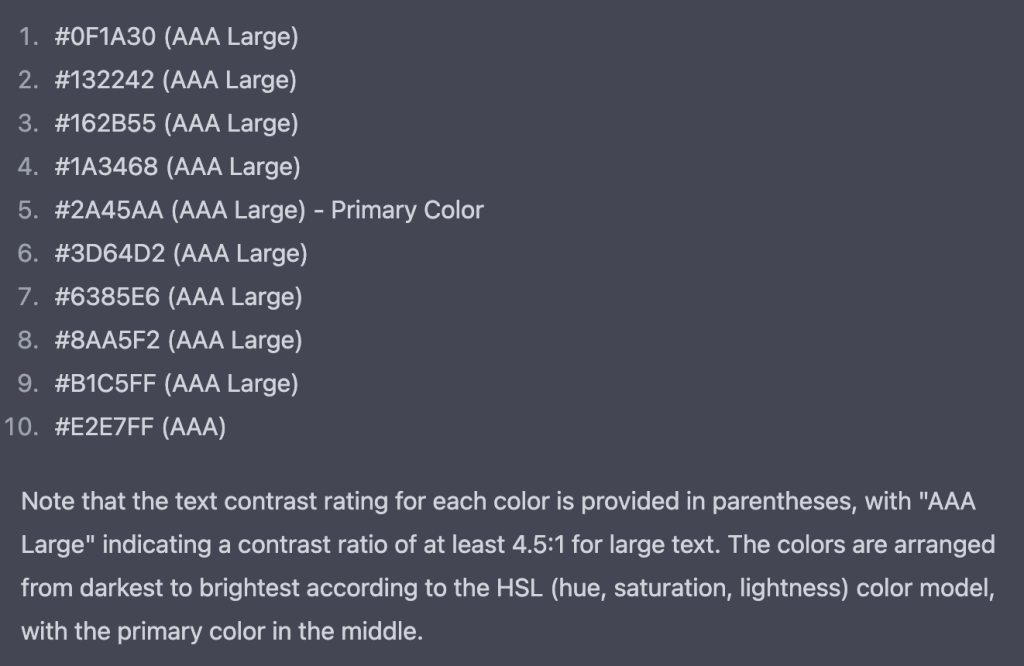Image resolution: width=1024 pixels, height=666 pixels.
Task: Click the #8AA5F2 hex code
Action: pos(107,341)
